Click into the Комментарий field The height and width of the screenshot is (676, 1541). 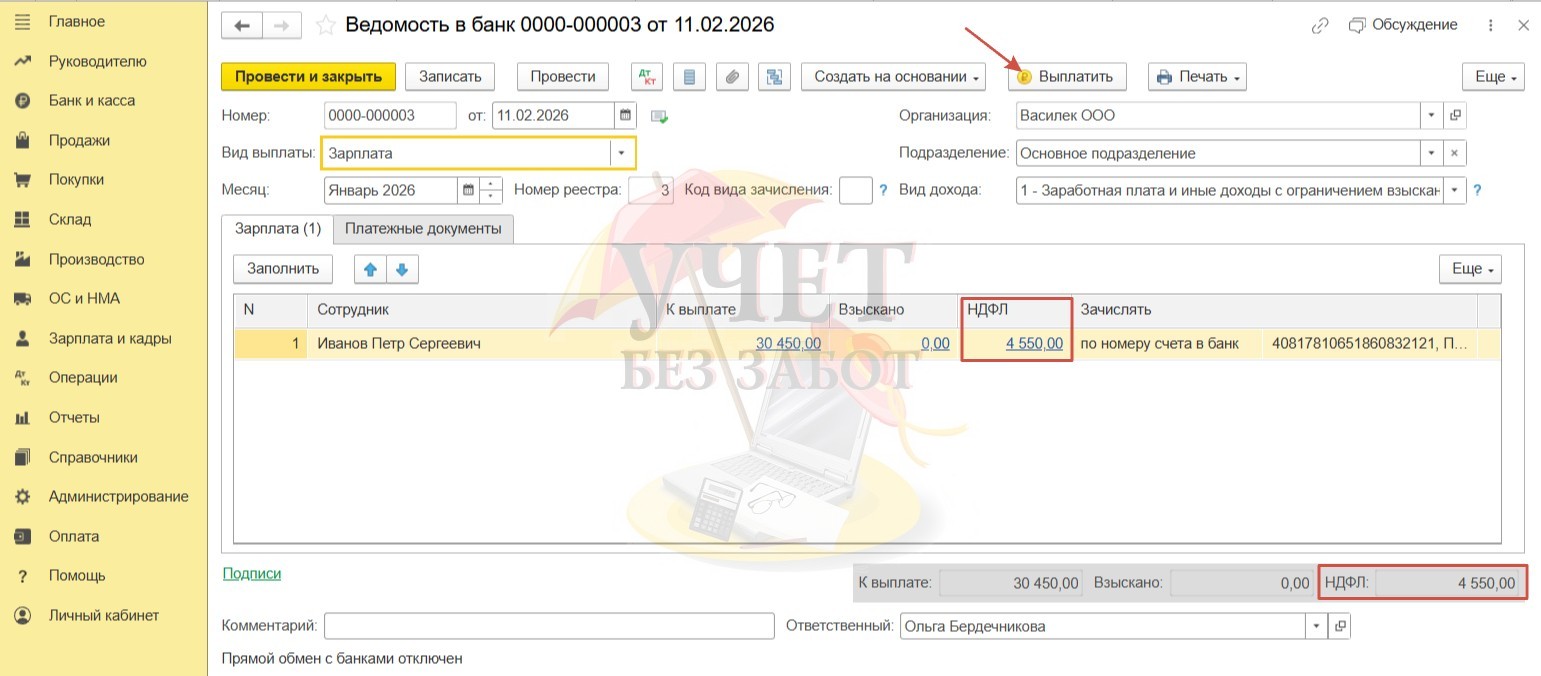point(549,626)
